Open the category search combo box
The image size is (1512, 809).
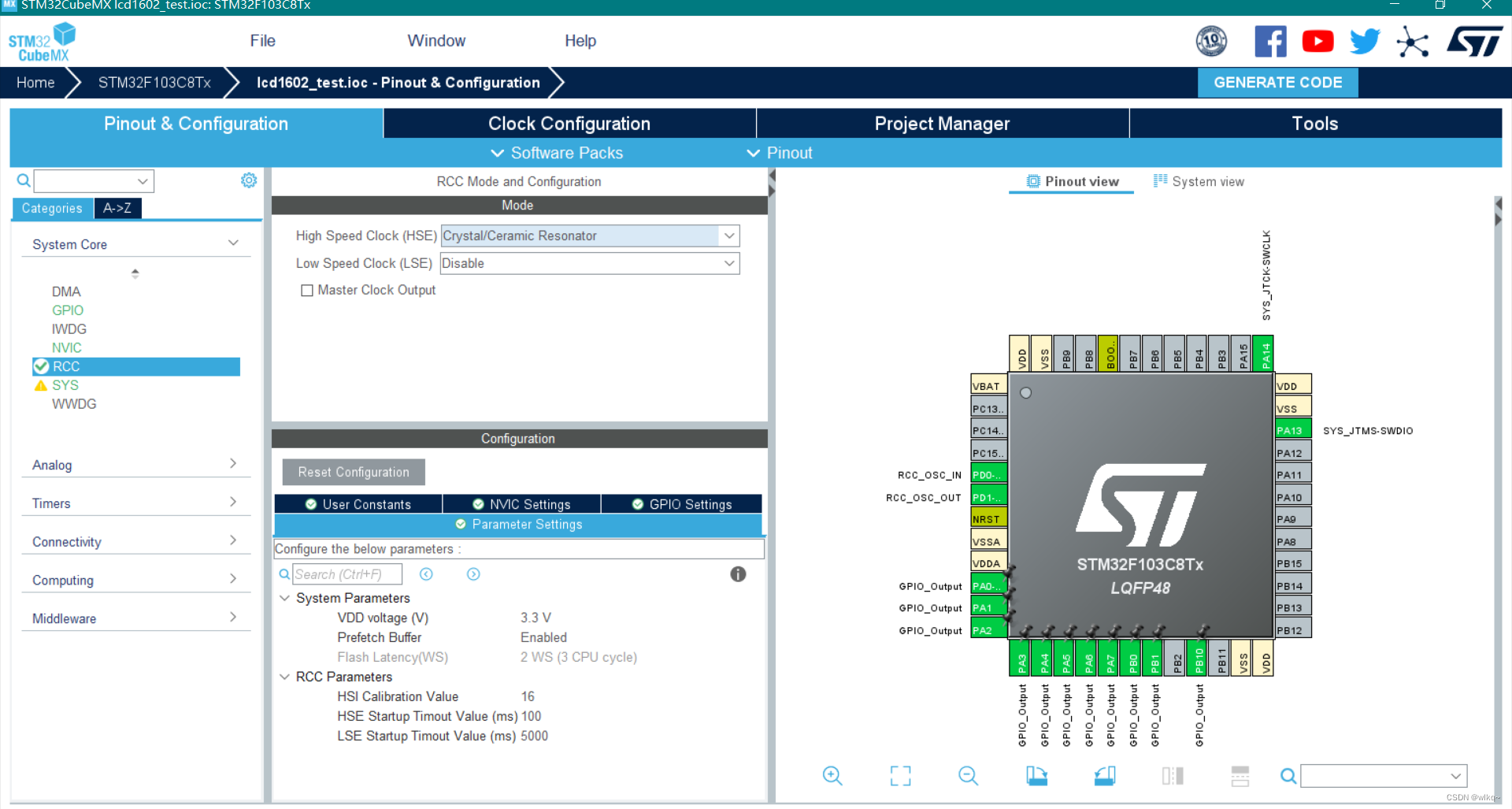(x=94, y=181)
